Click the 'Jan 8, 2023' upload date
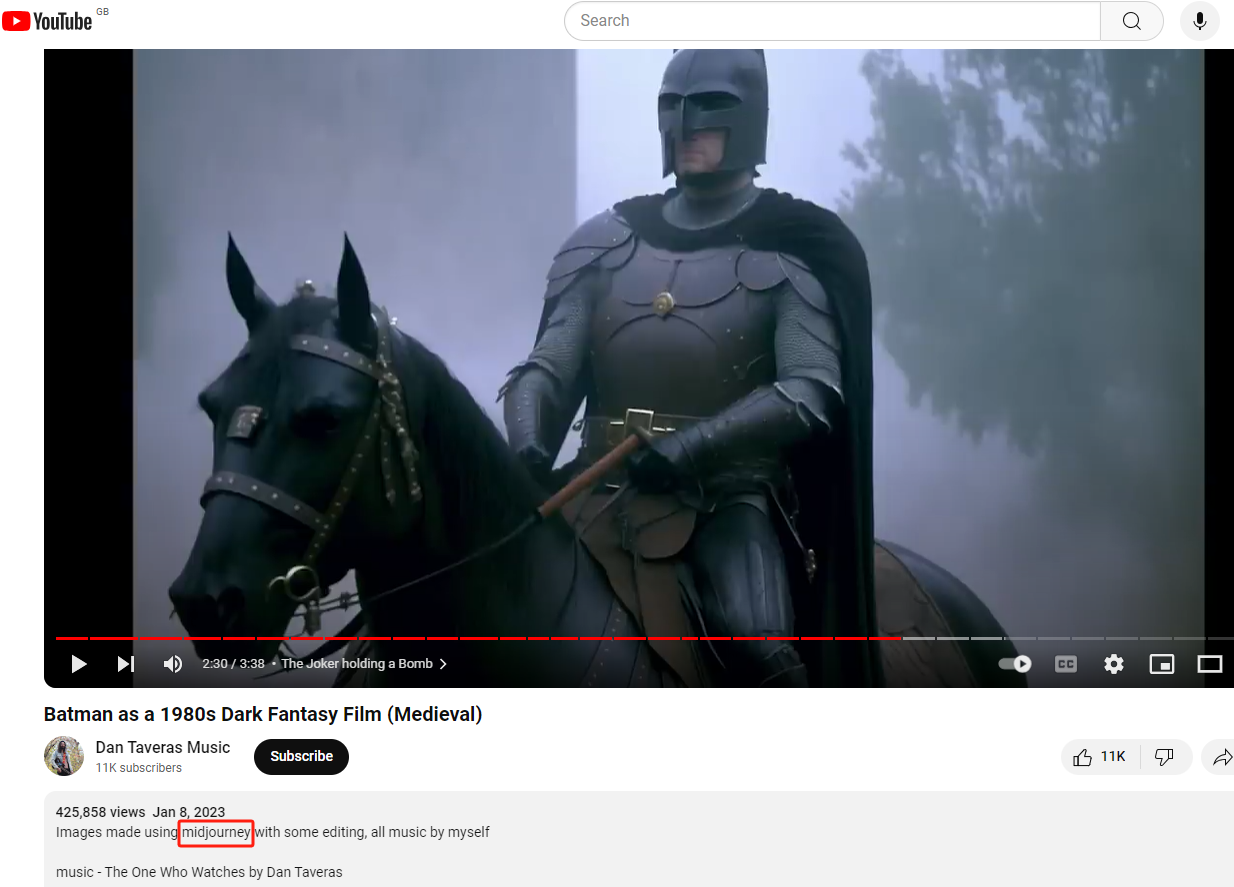 pyautogui.click(x=189, y=812)
